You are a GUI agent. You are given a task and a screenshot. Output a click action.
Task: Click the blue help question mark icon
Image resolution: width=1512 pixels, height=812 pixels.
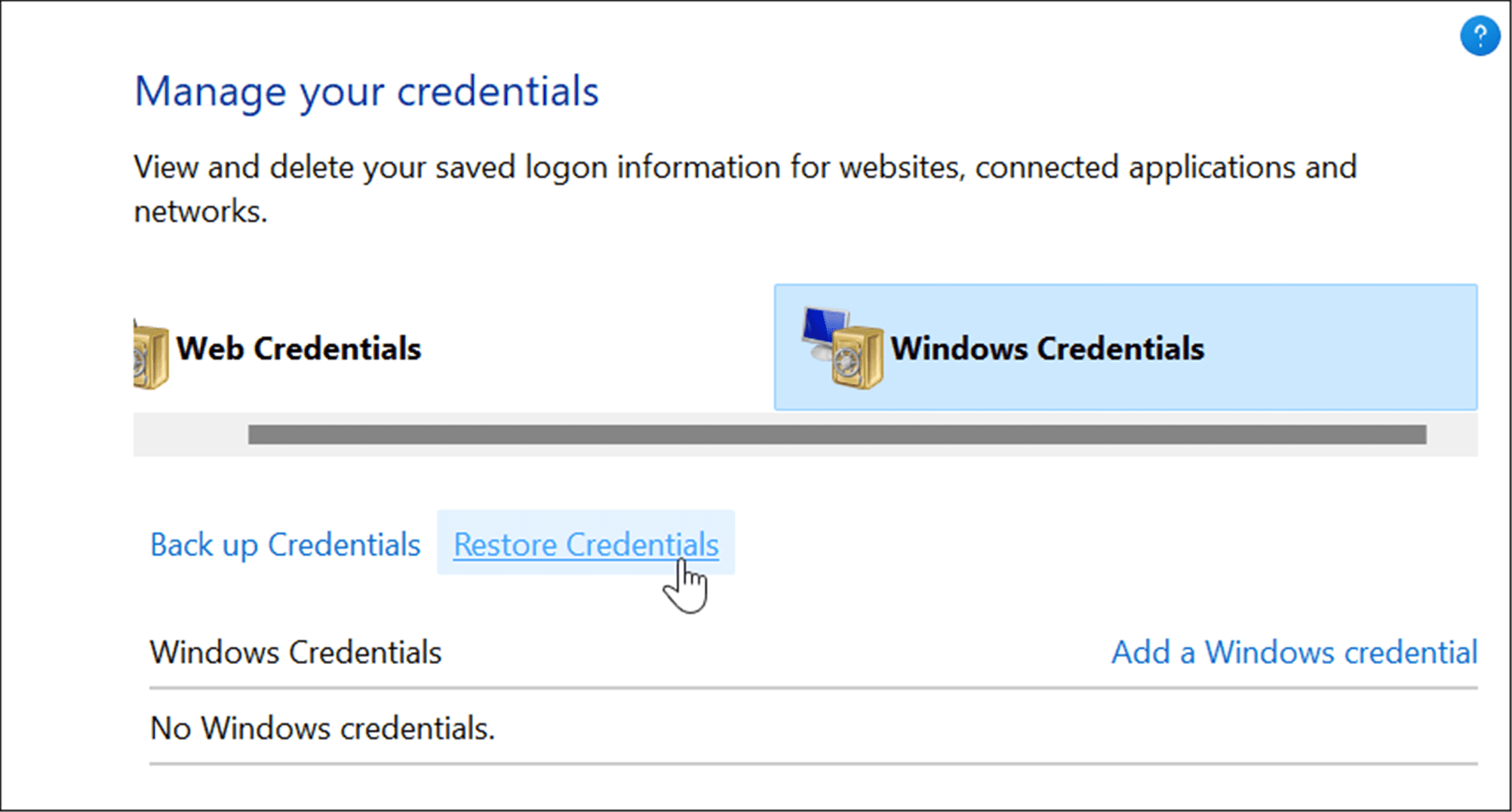click(x=1480, y=35)
